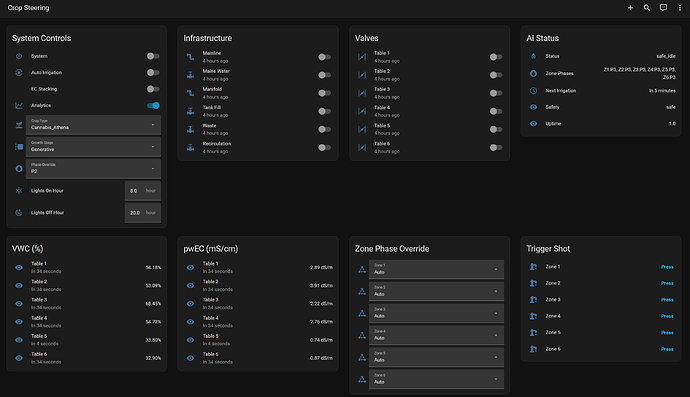Screen dimensions: 690x397
Task: Click the Zone 3 trigger shot icon
Action: click(533, 300)
